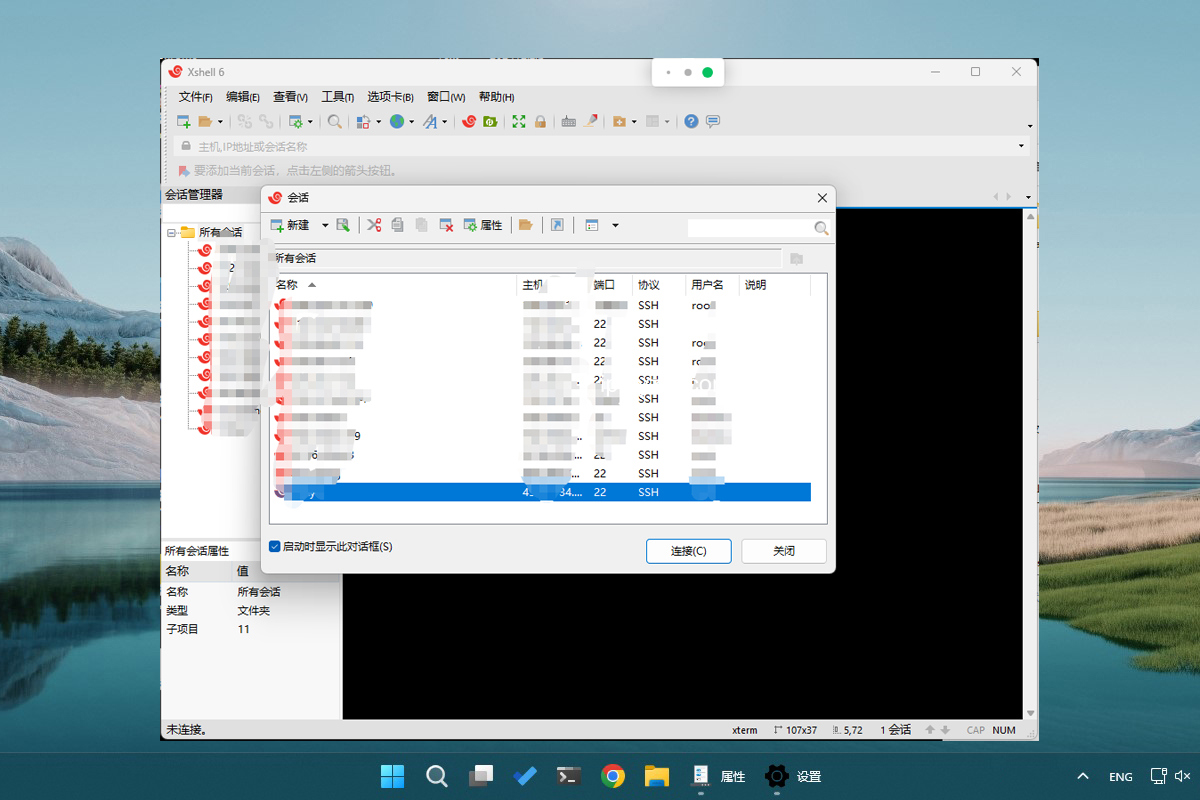Click the keyboard icon in the main toolbar
Viewport: 1200px width, 800px height.
coord(569,121)
